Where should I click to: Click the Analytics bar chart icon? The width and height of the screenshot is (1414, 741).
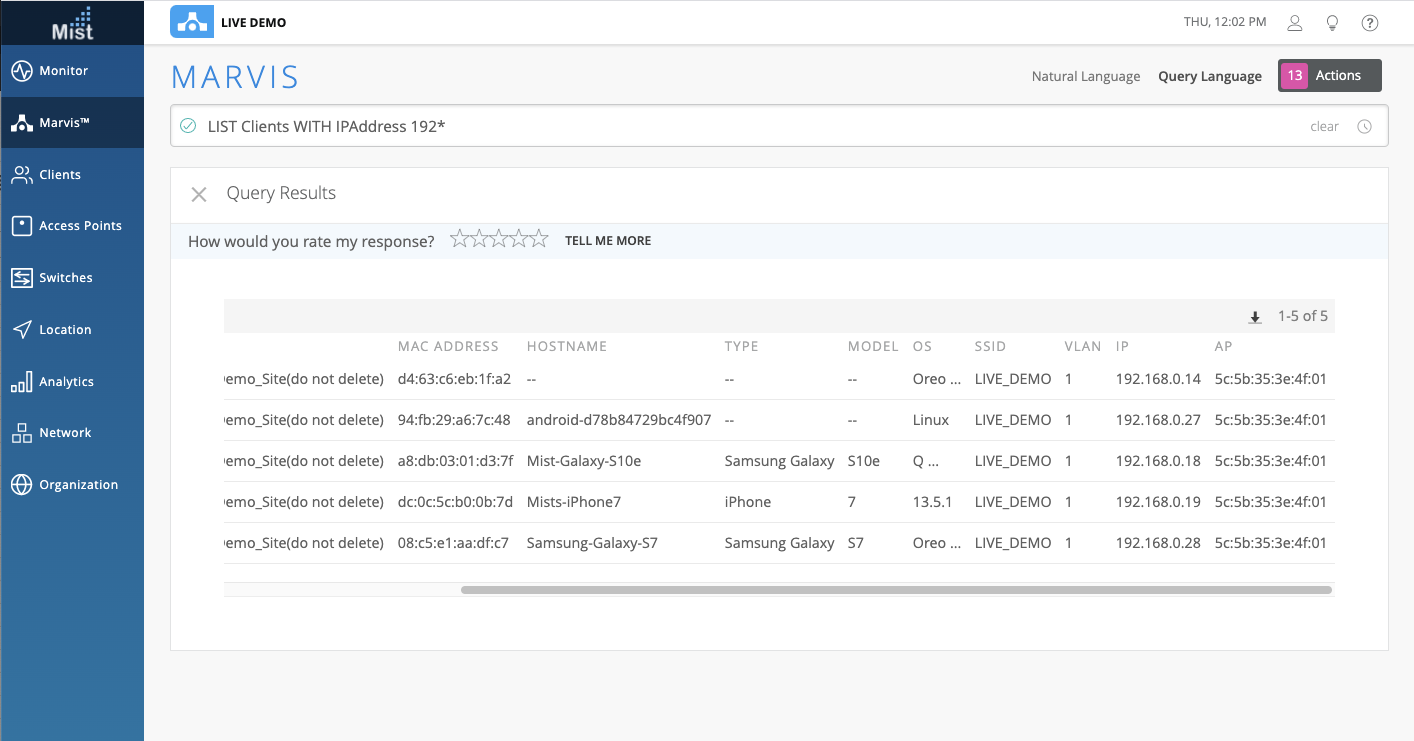[22, 382]
